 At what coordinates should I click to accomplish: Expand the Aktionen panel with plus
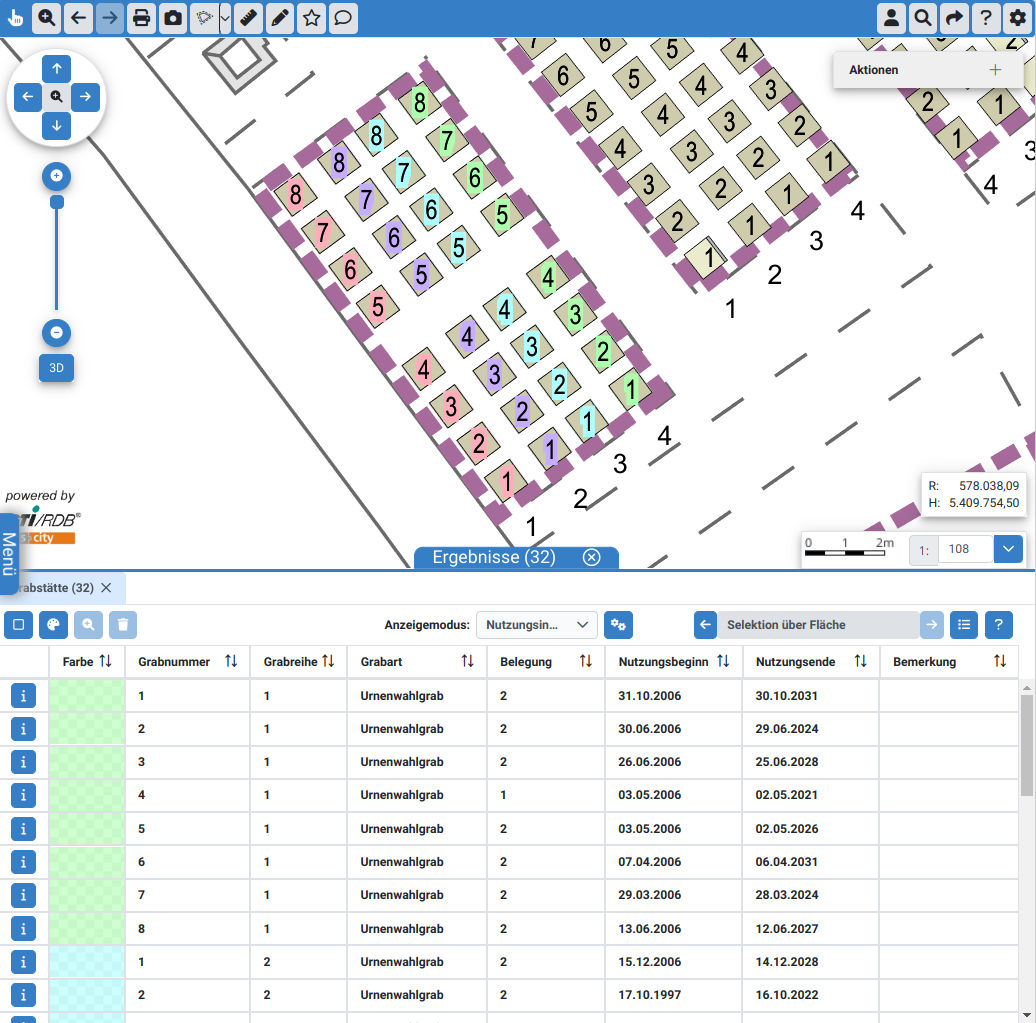994,70
